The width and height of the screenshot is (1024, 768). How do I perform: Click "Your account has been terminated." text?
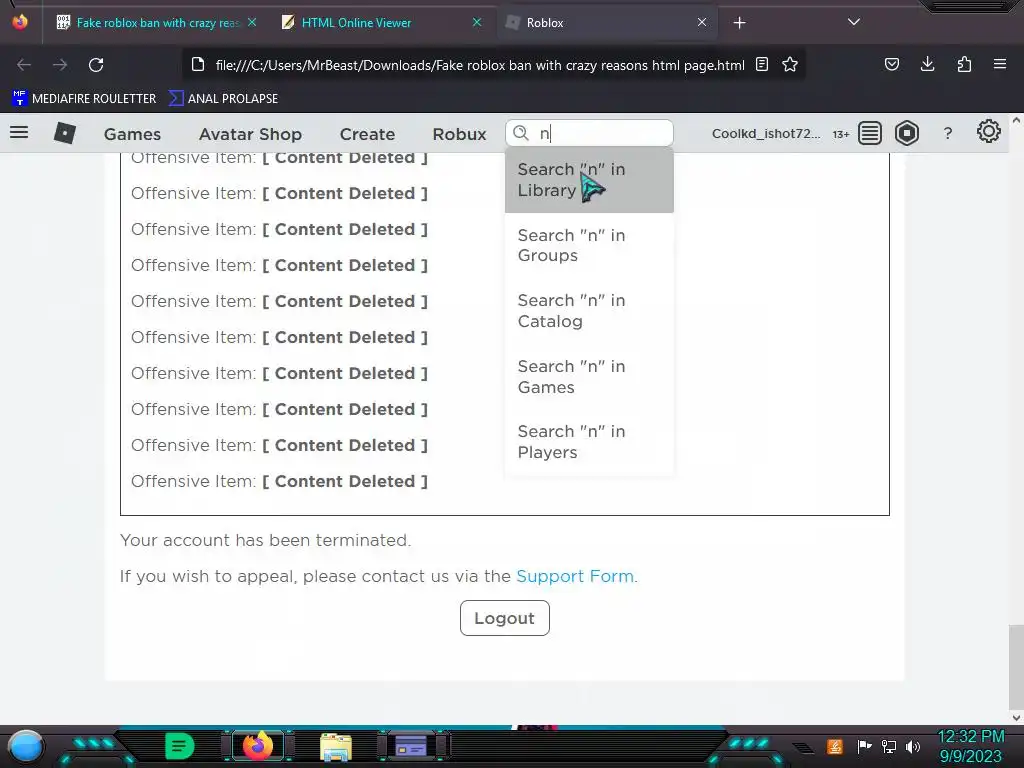pyautogui.click(x=266, y=540)
